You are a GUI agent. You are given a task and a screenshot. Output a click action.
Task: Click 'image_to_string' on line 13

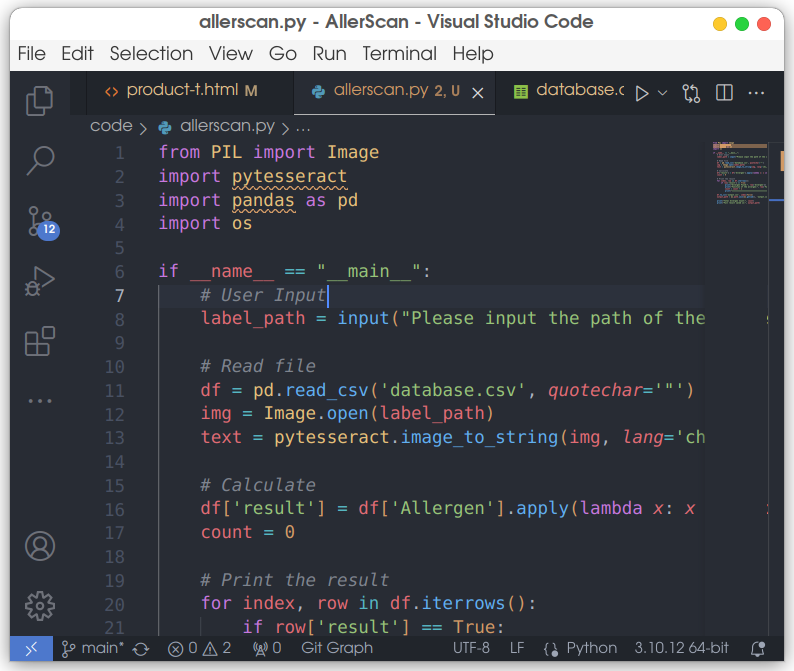479,438
